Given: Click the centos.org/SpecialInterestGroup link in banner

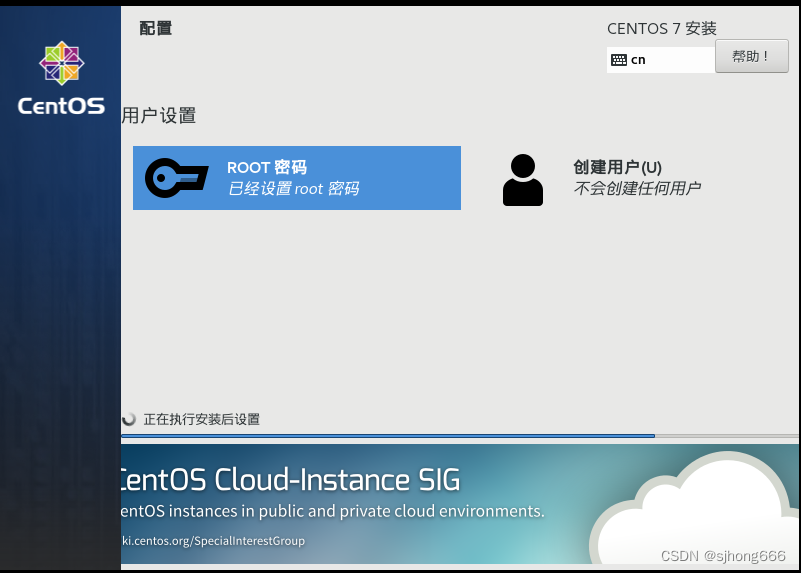Looking at the screenshot, I should pyautogui.click(x=213, y=541).
